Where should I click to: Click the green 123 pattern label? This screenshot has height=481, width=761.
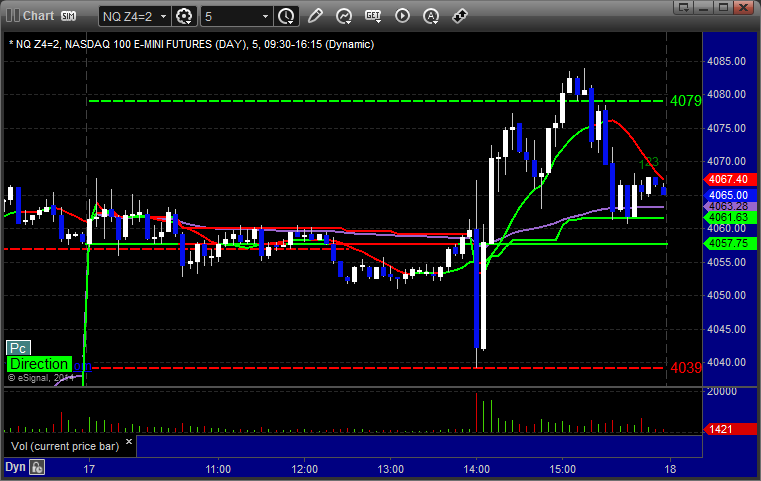pyautogui.click(x=649, y=163)
